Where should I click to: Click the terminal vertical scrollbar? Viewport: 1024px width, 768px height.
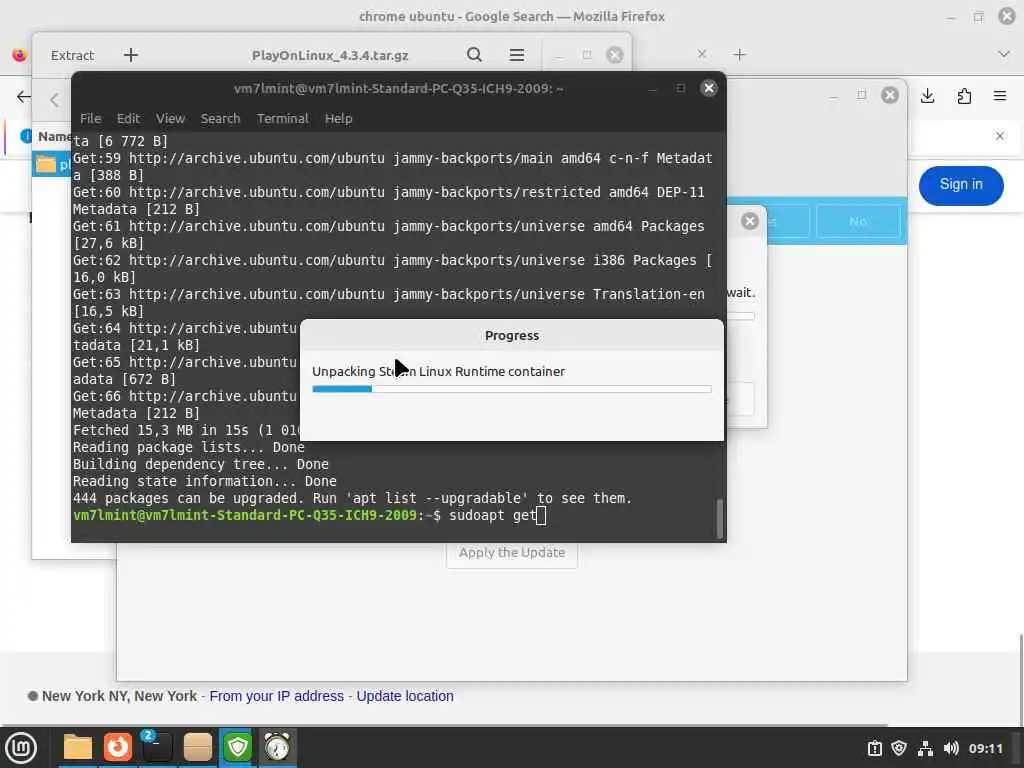pyautogui.click(x=720, y=519)
